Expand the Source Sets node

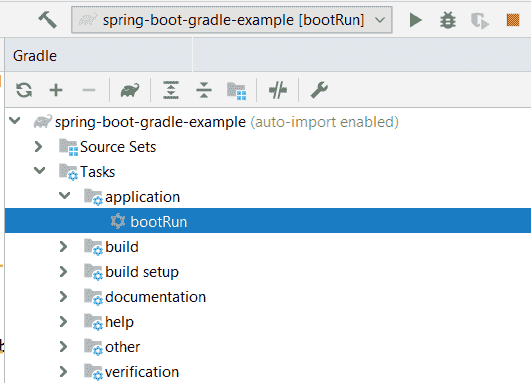[x=38, y=147]
